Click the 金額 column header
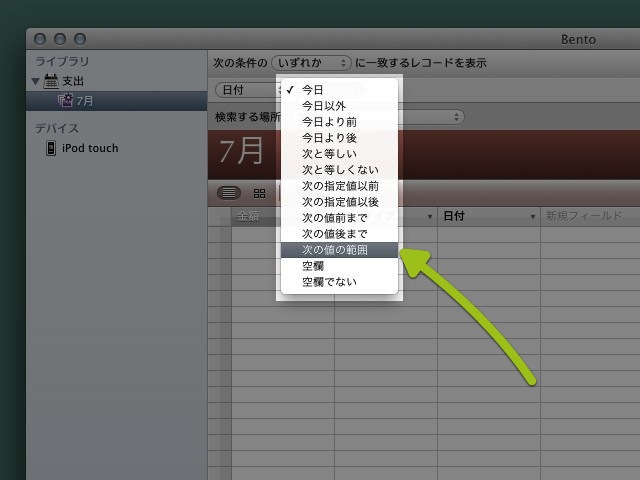The height and width of the screenshot is (480, 640). [256, 216]
